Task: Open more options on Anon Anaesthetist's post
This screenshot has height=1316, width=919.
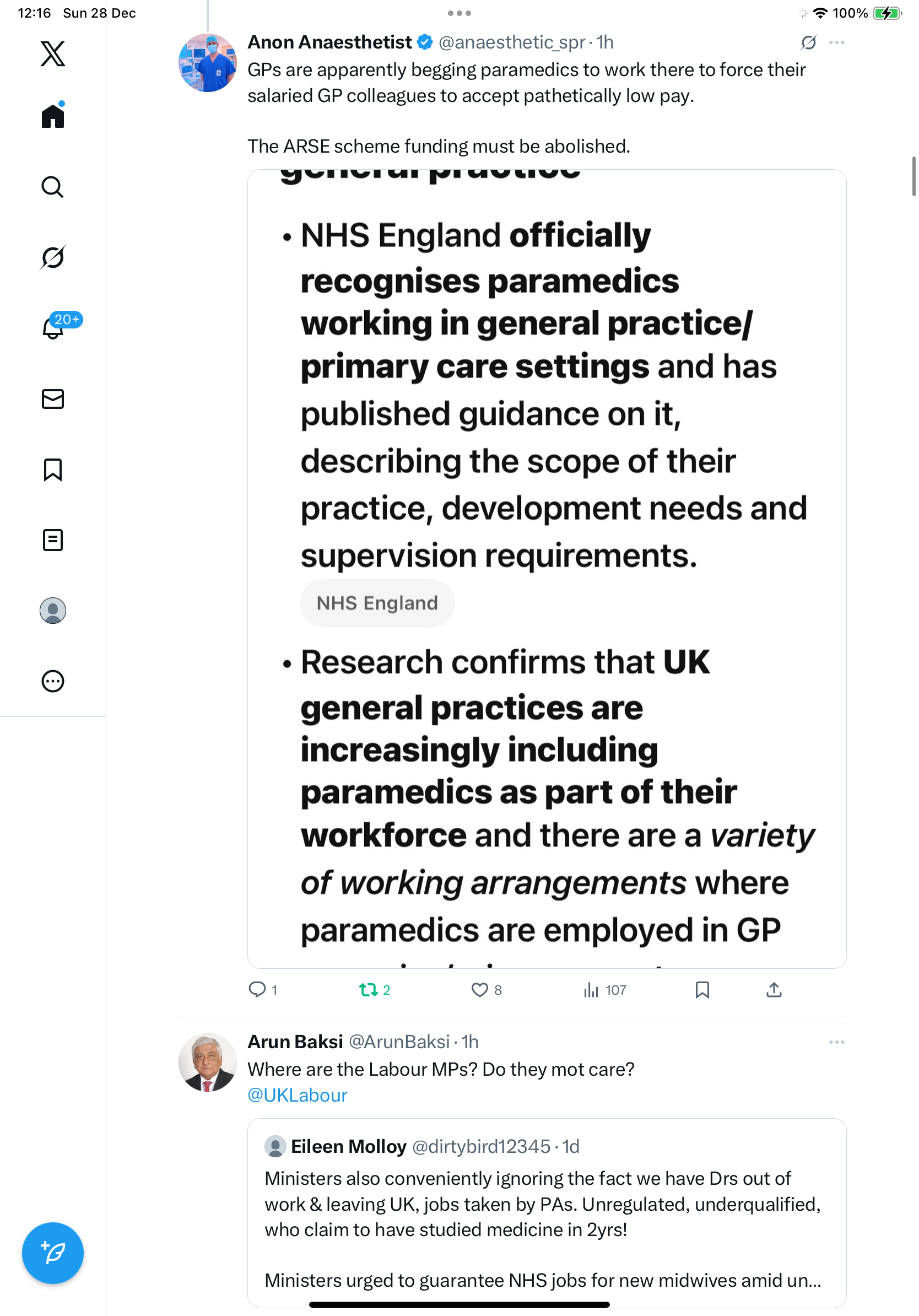Action: 836,42
